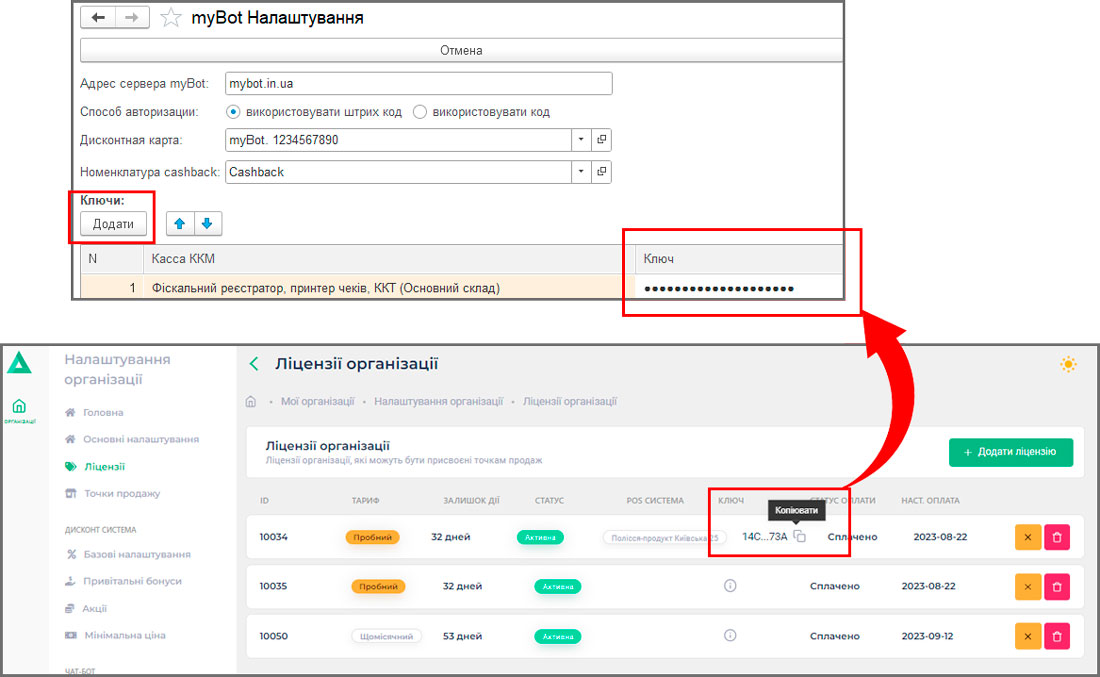Open Точки продажу in sidebar
1100x677 pixels.
(x=121, y=493)
